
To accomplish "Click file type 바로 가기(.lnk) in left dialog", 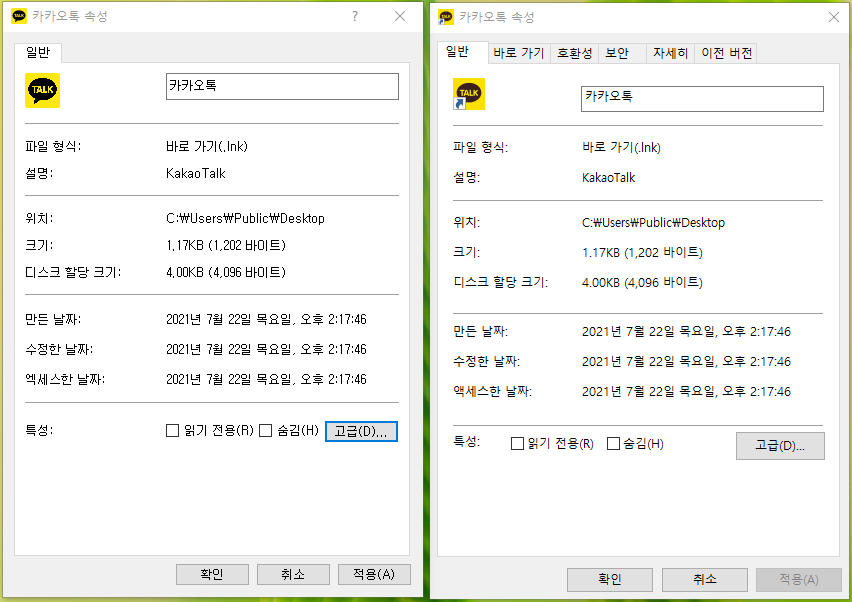I will pyautogui.click(x=207, y=146).
